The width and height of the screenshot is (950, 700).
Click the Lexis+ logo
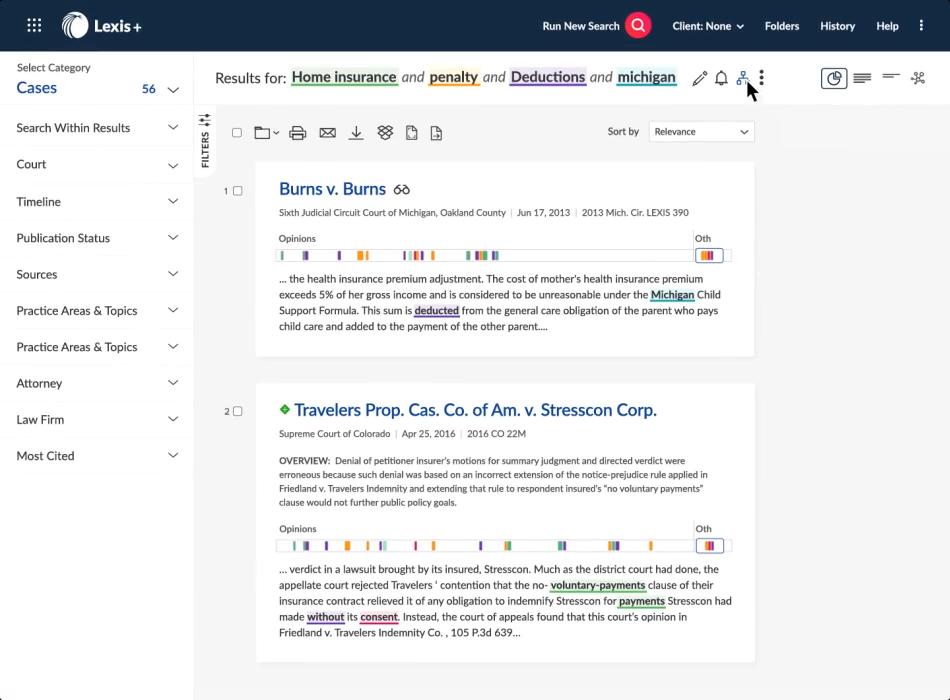click(x=101, y=26)
